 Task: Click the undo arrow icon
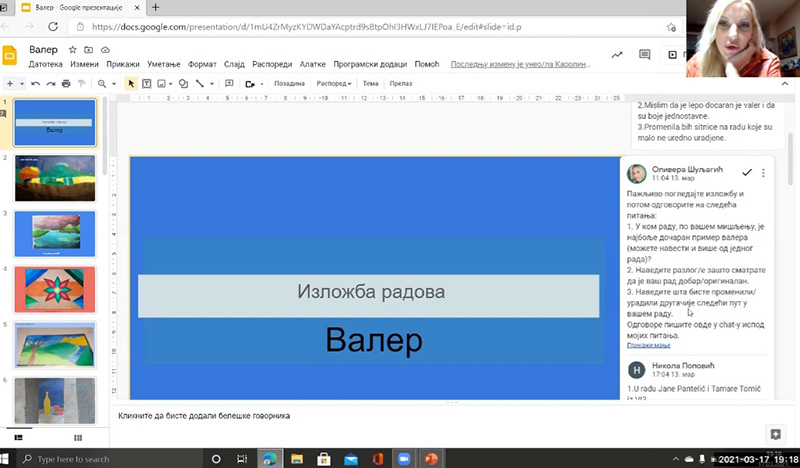[35, 83]
